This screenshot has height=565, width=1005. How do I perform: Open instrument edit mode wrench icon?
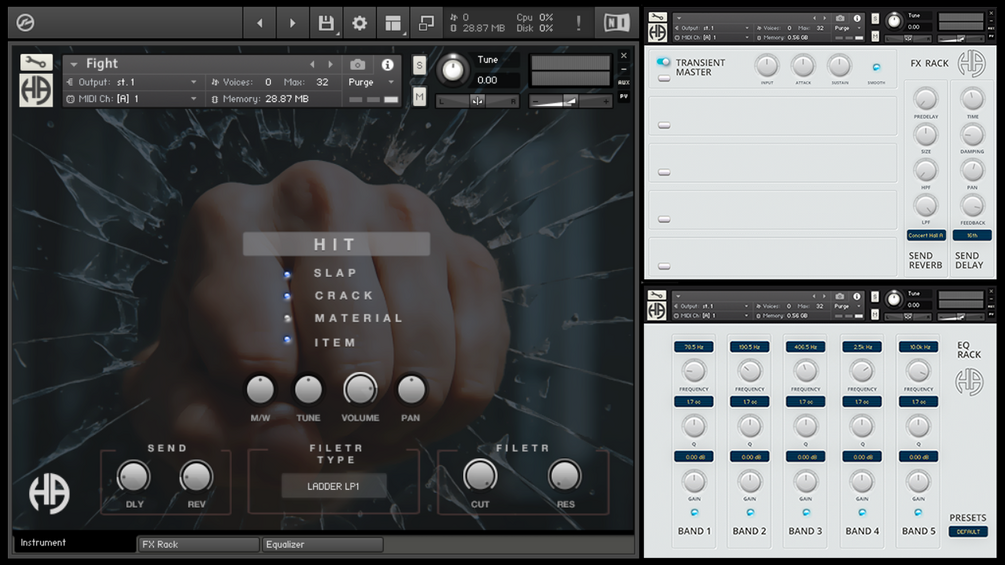(36, 62)
